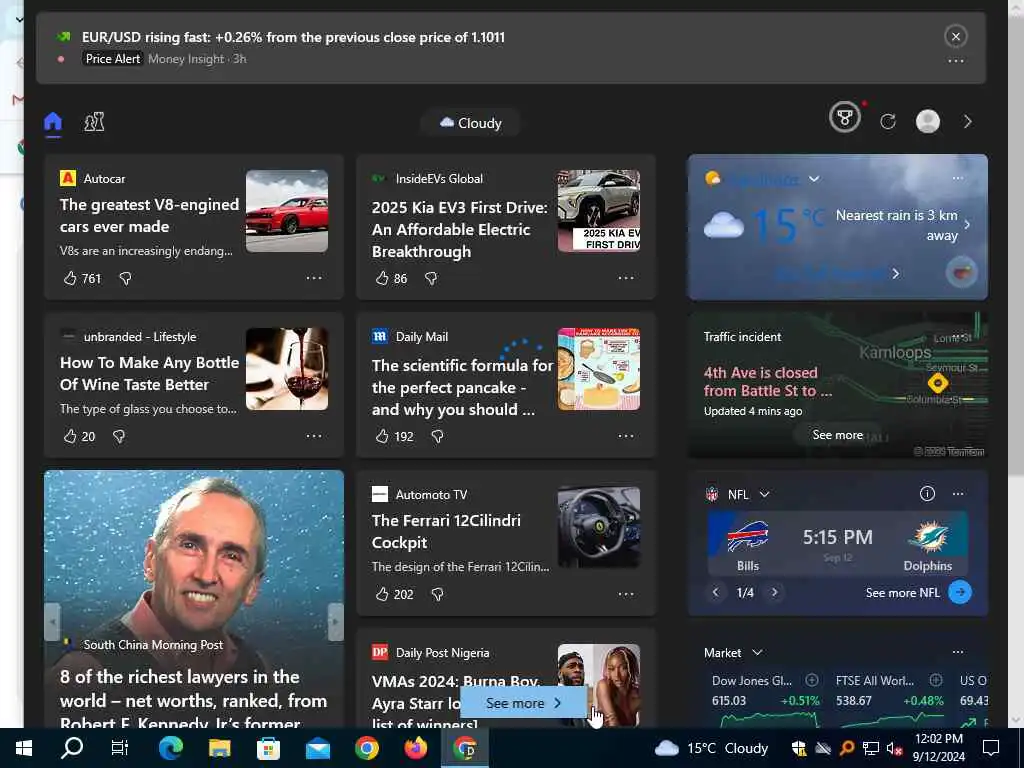Open the NFL card info icon
1024x768 pixels.
point(927,494)
